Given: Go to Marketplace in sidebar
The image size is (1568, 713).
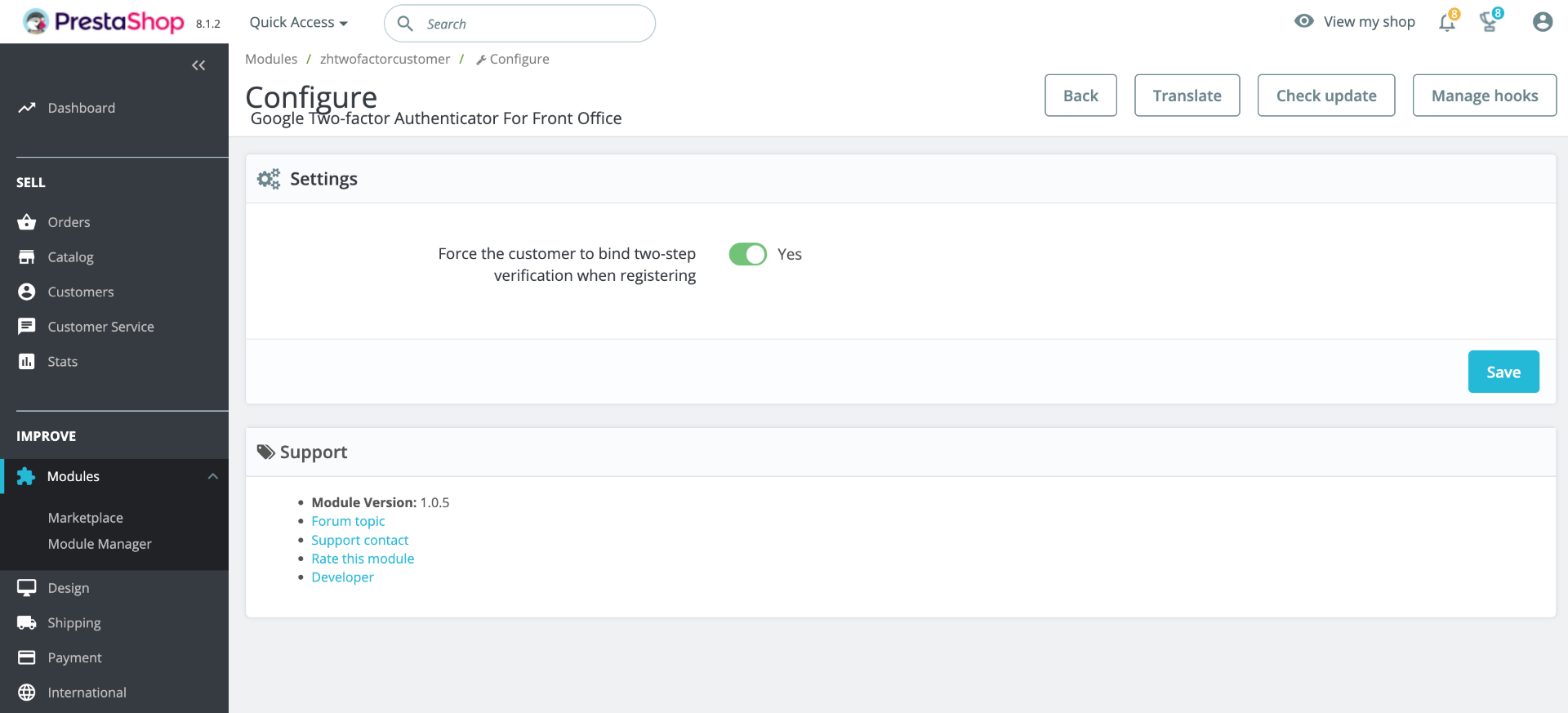Looking at the screenshot, I should click(86, 518).
